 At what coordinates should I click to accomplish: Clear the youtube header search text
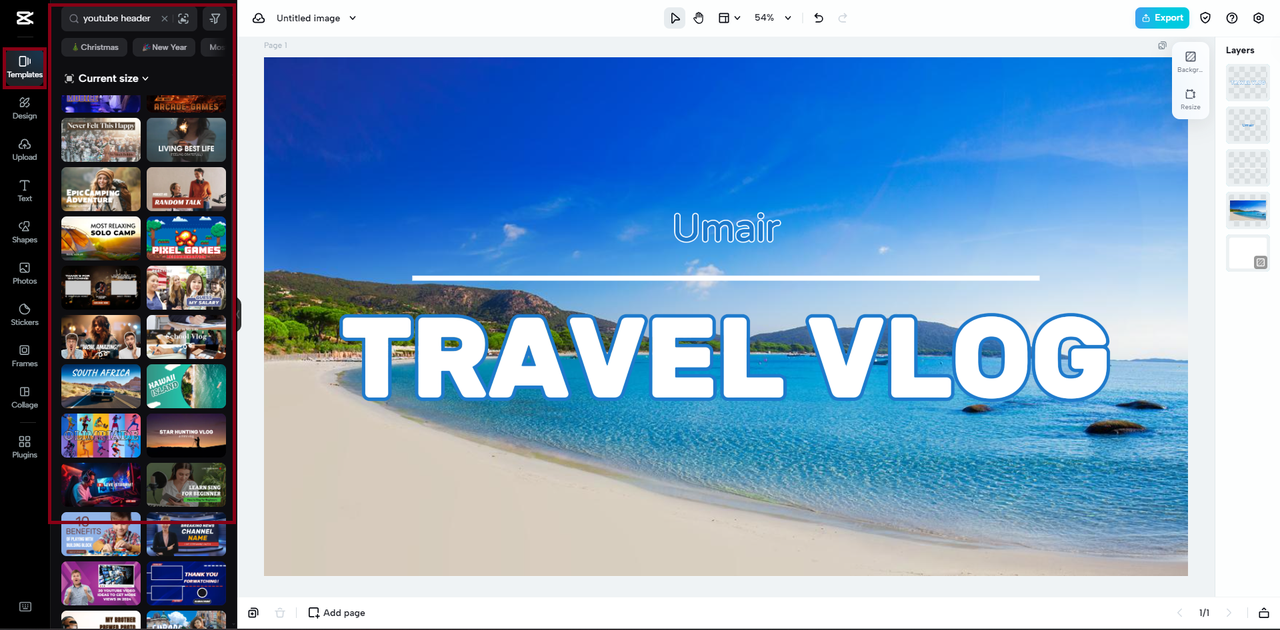[x=165, y=18]
